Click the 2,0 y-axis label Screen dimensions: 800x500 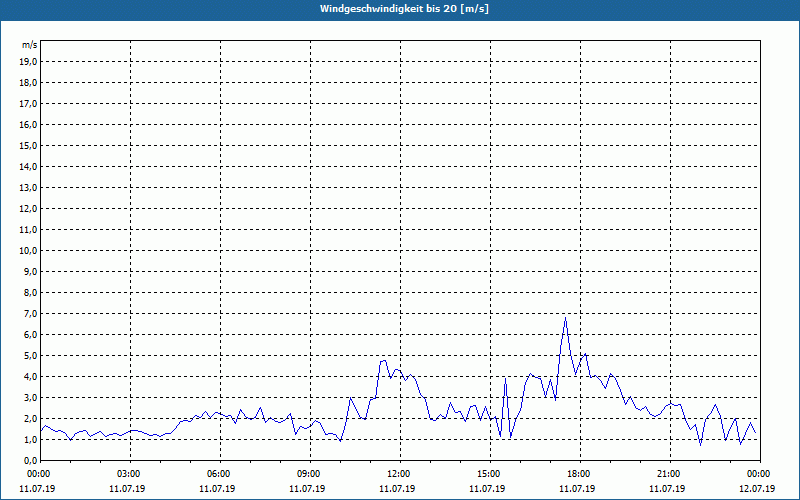coord(30,418)
